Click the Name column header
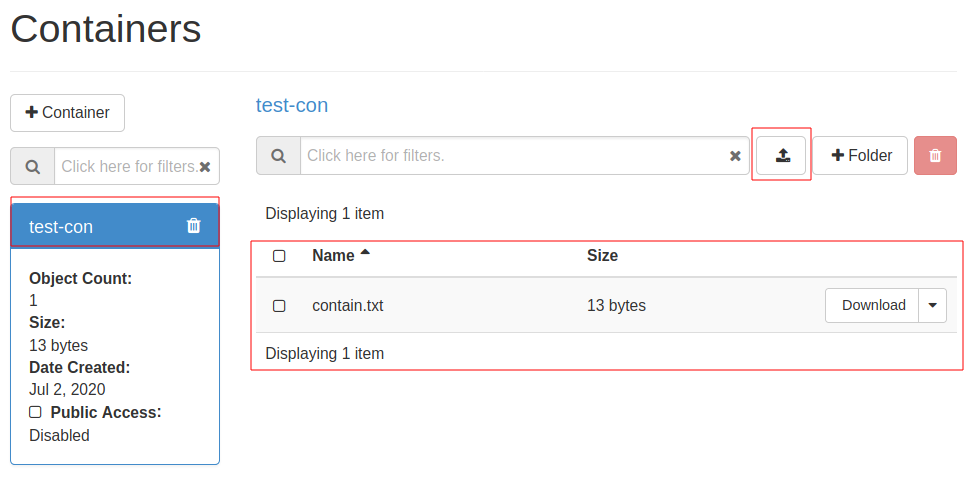 [x=333, y=255]
